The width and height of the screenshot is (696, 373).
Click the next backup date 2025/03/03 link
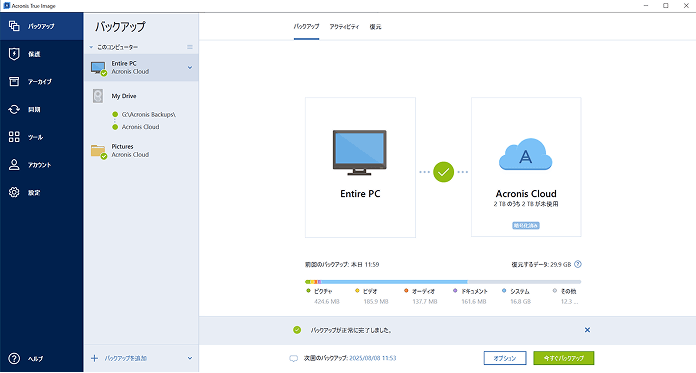(373, 358)
